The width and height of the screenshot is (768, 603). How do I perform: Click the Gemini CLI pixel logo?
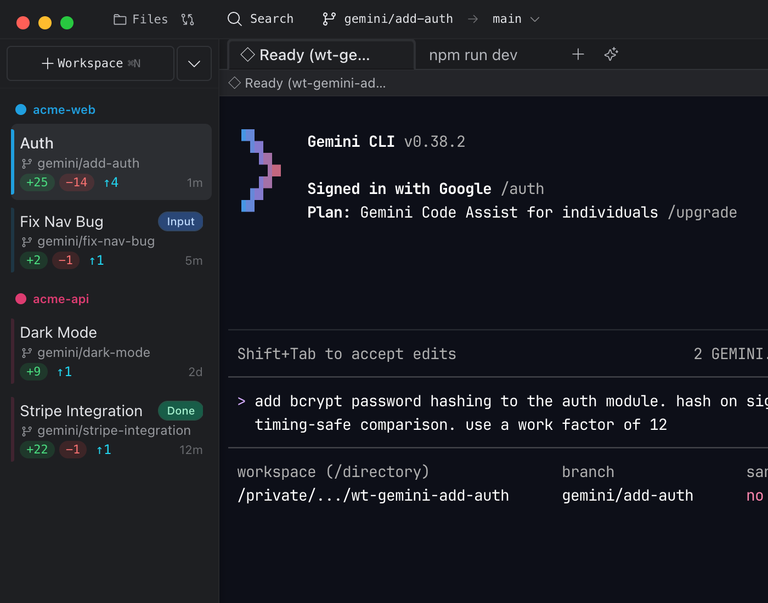coord(261,170)
